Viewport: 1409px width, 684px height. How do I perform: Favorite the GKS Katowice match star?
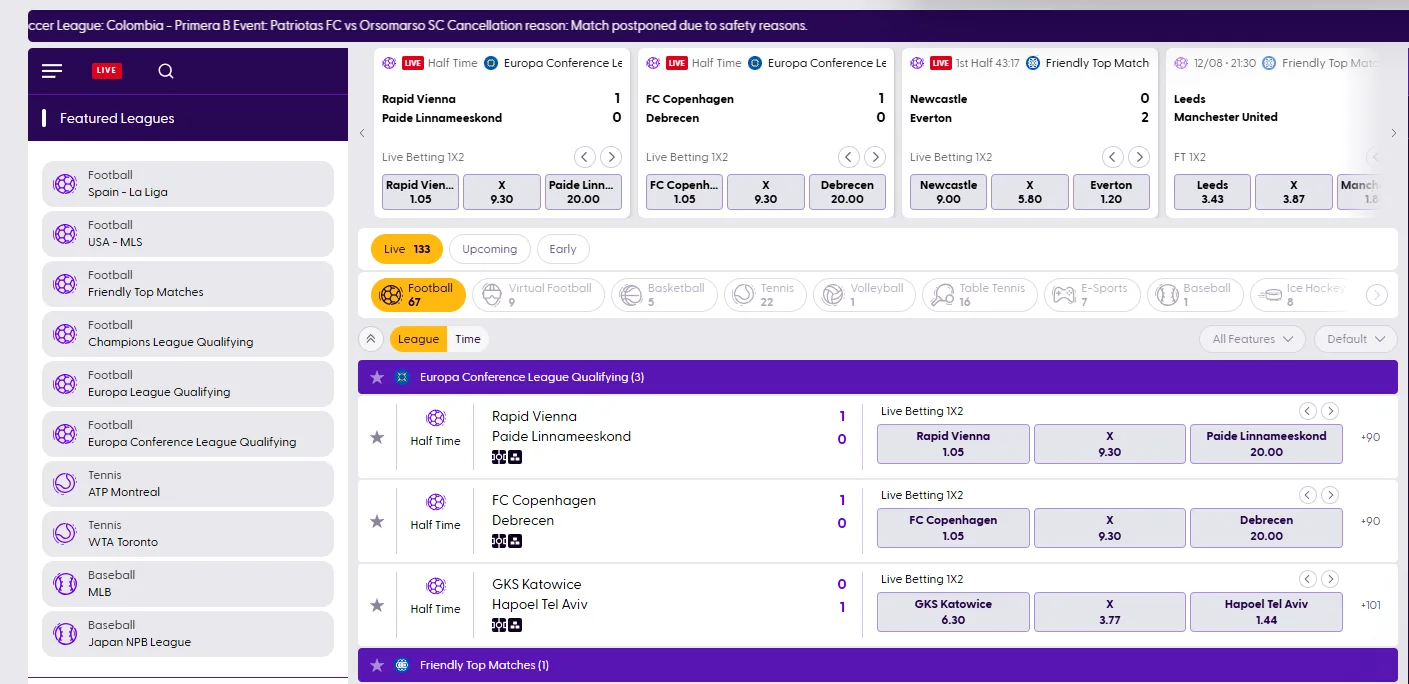(x=377, y=605)
